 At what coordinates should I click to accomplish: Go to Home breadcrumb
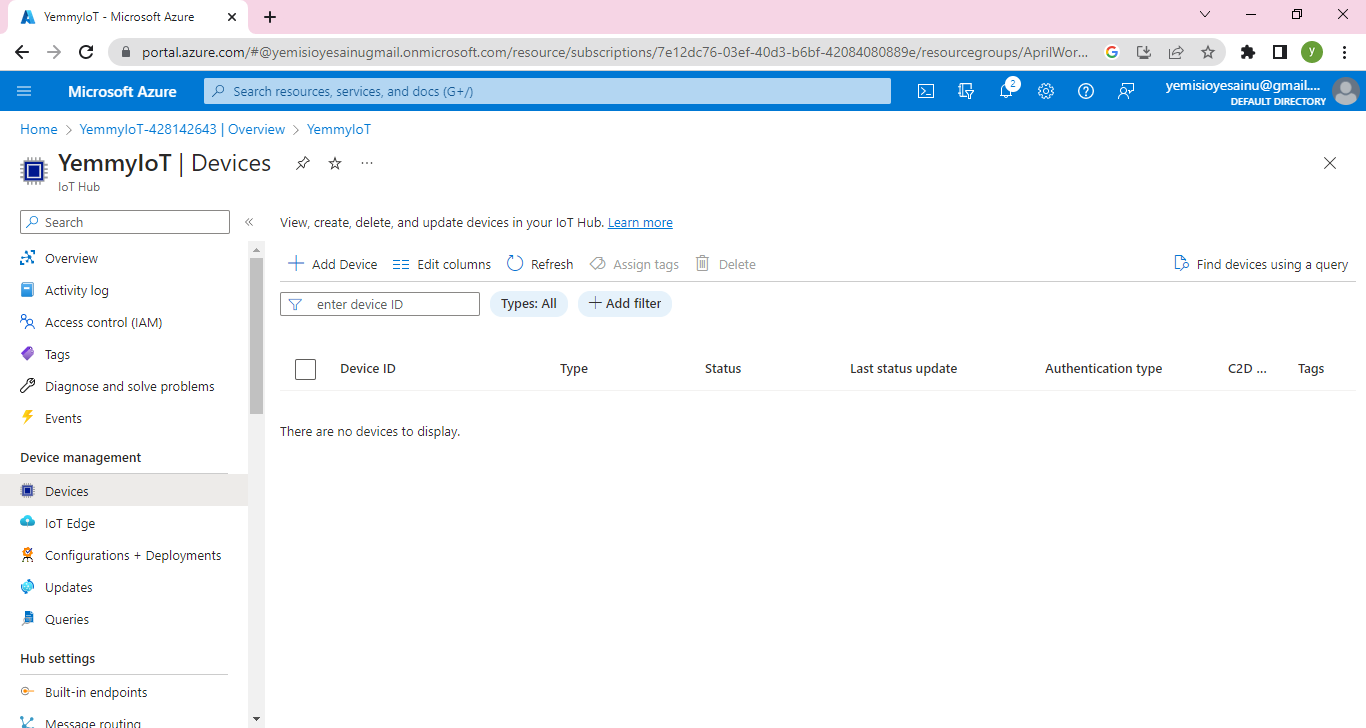point(39,129)
